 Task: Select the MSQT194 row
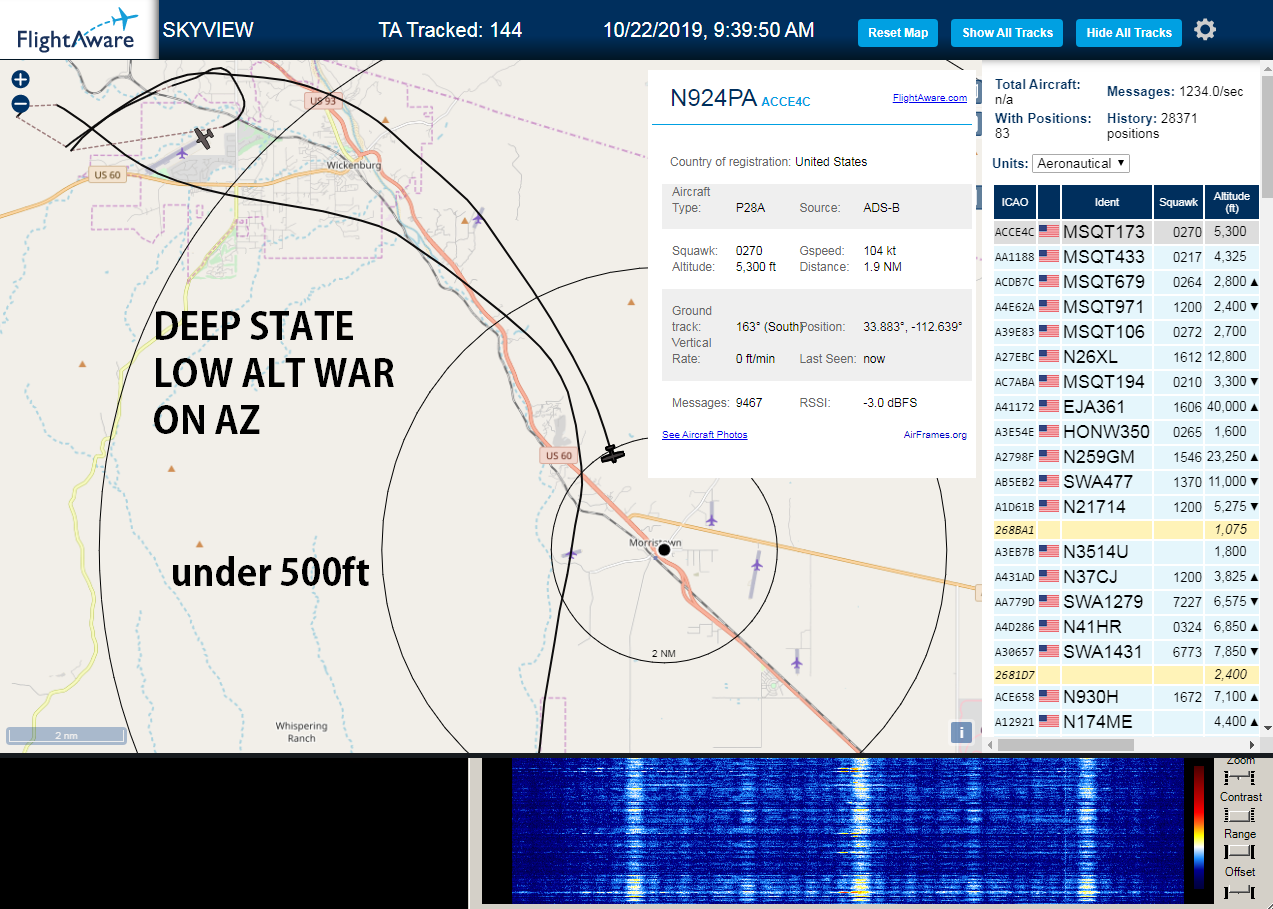tap(1127, 382)
